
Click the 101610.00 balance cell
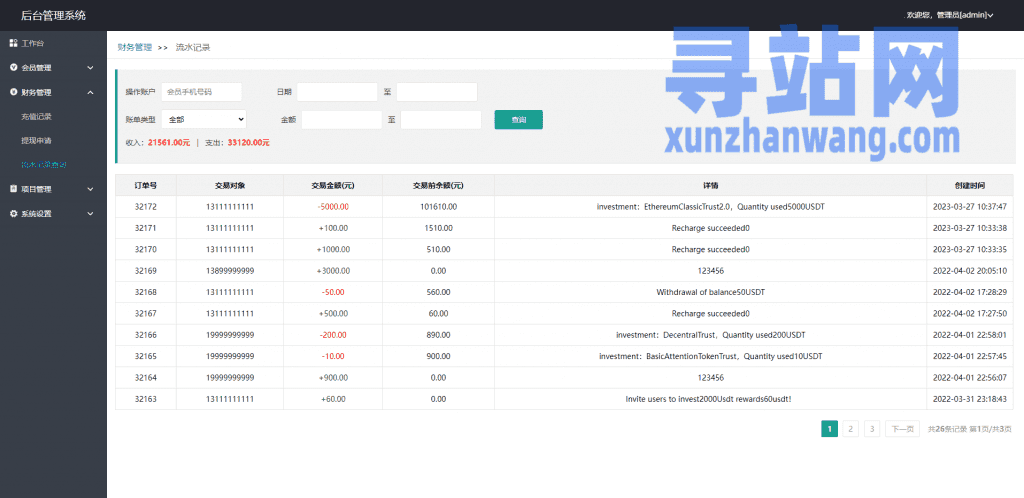(x=438, y=207)
